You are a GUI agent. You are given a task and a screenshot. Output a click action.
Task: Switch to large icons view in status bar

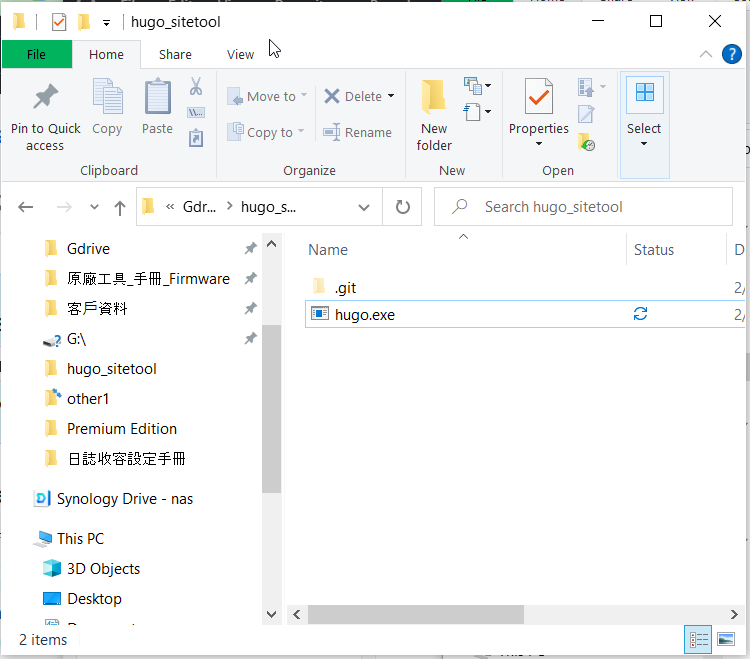[x=723, y=639]
